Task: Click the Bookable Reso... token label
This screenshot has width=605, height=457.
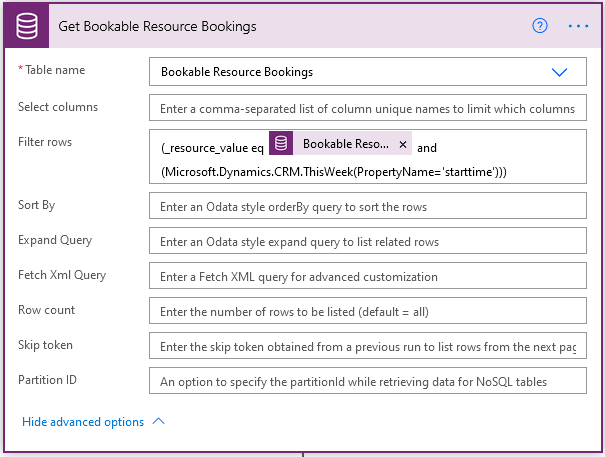Action: (x=346, y=144)
